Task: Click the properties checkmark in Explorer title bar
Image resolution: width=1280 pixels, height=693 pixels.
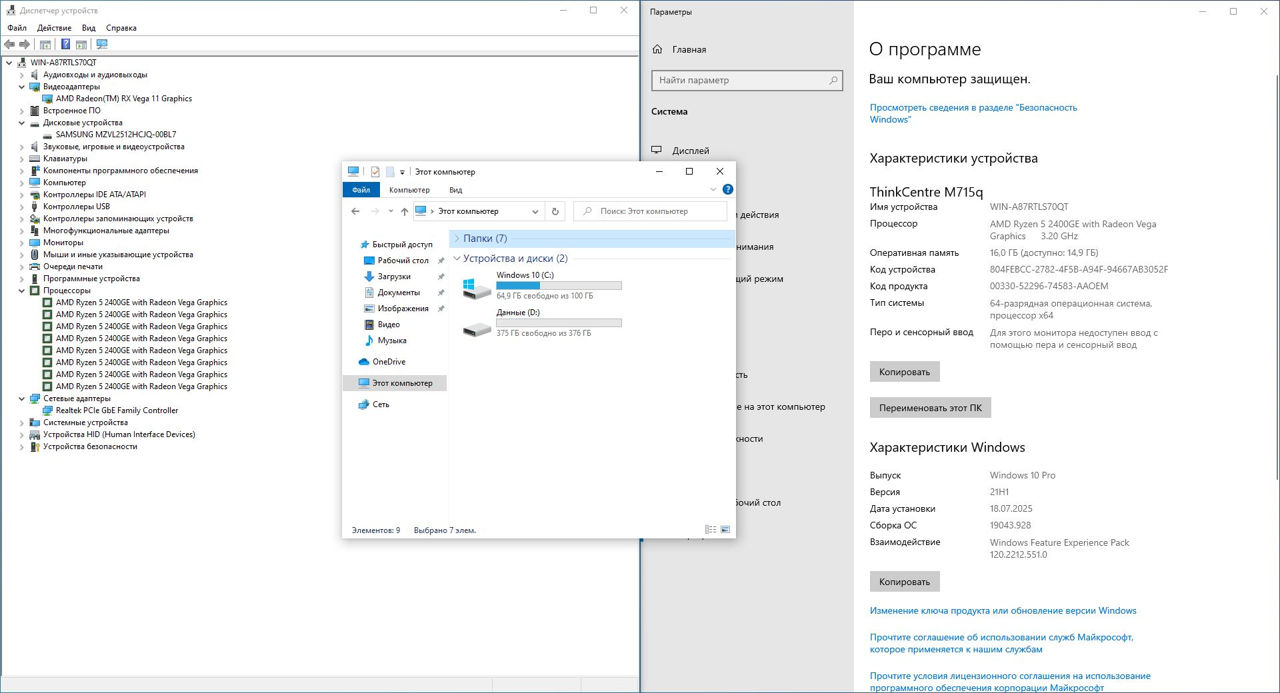Action: (375, 171)
